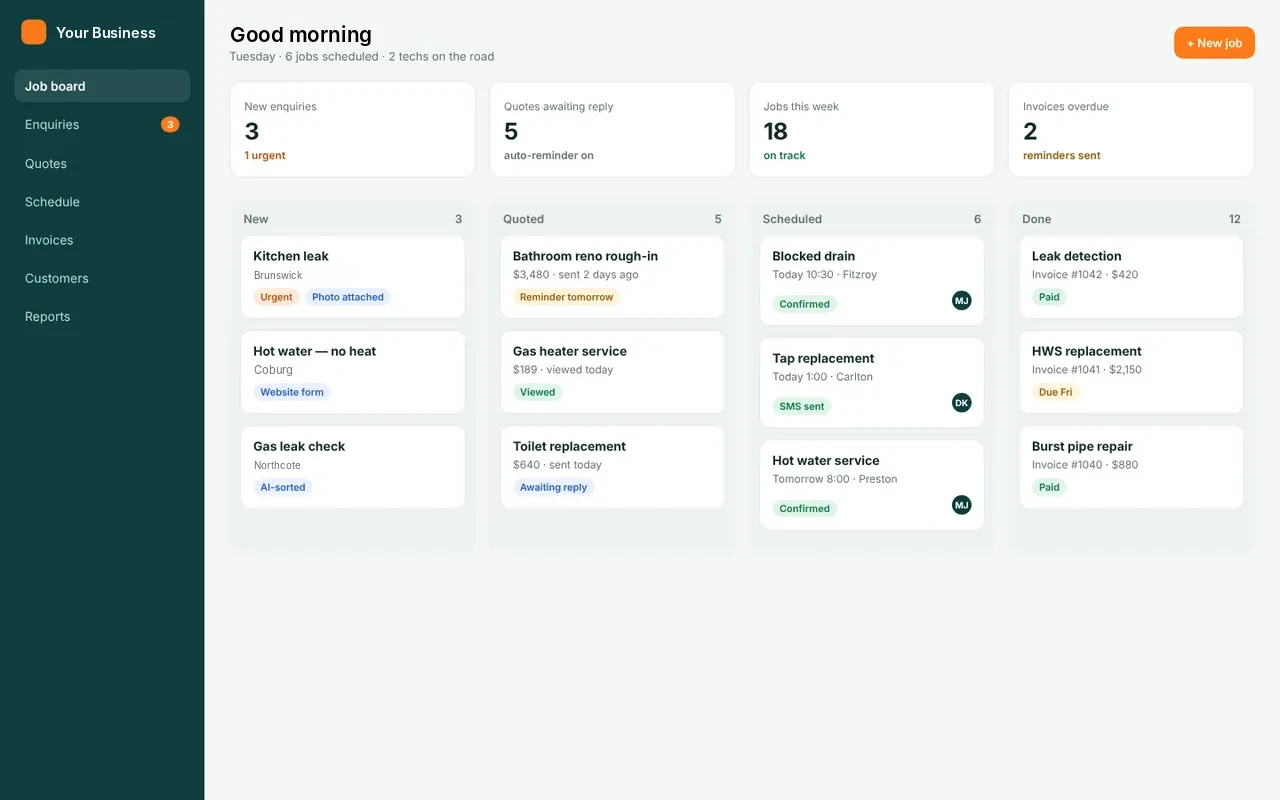Image resolution: width=1280 pixels, height=800 pixels.
Task: Click the Quoted column header
Action: 523,219
